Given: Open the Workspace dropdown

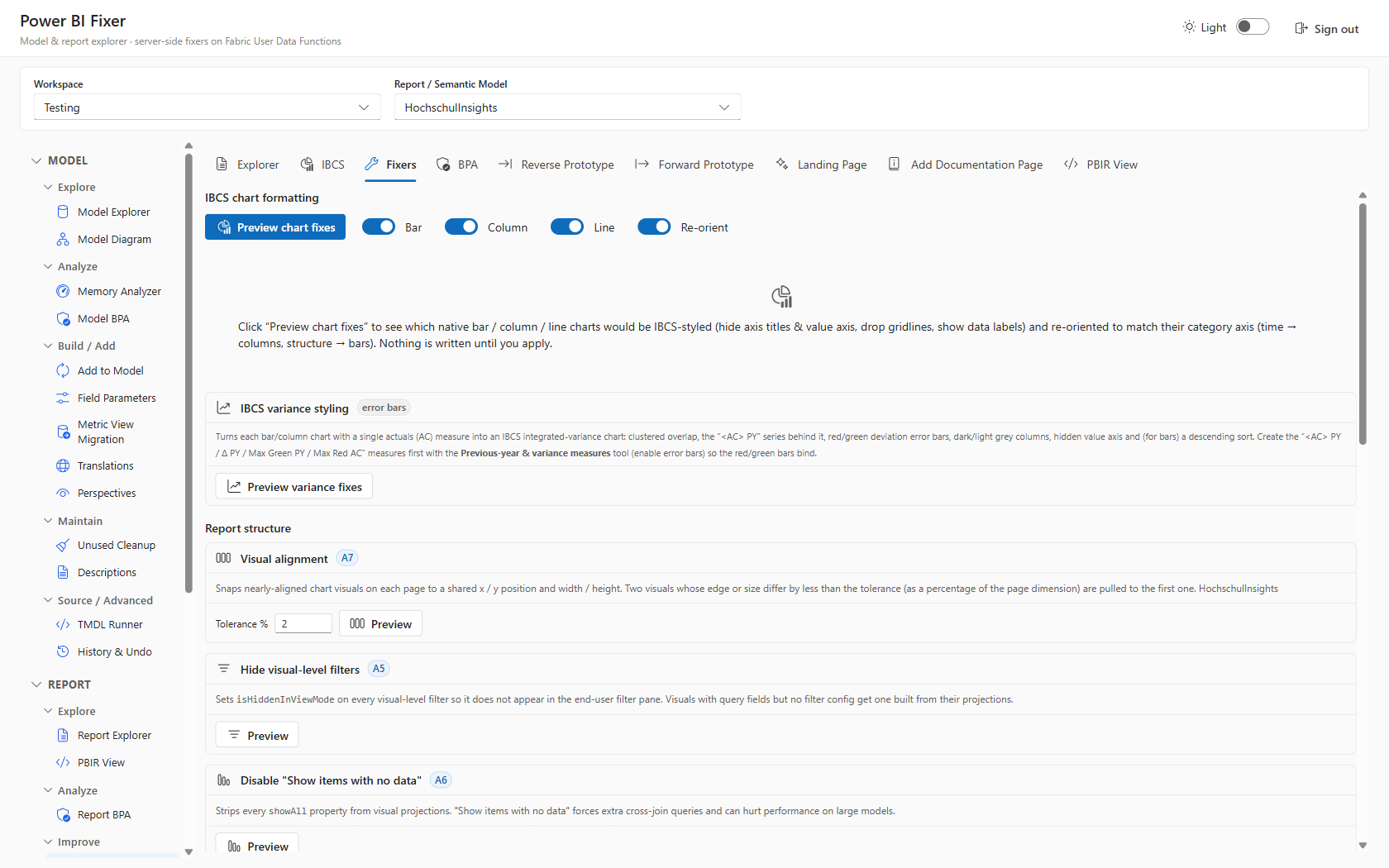Looking at the screenshot, I should [x=207, y=107].
